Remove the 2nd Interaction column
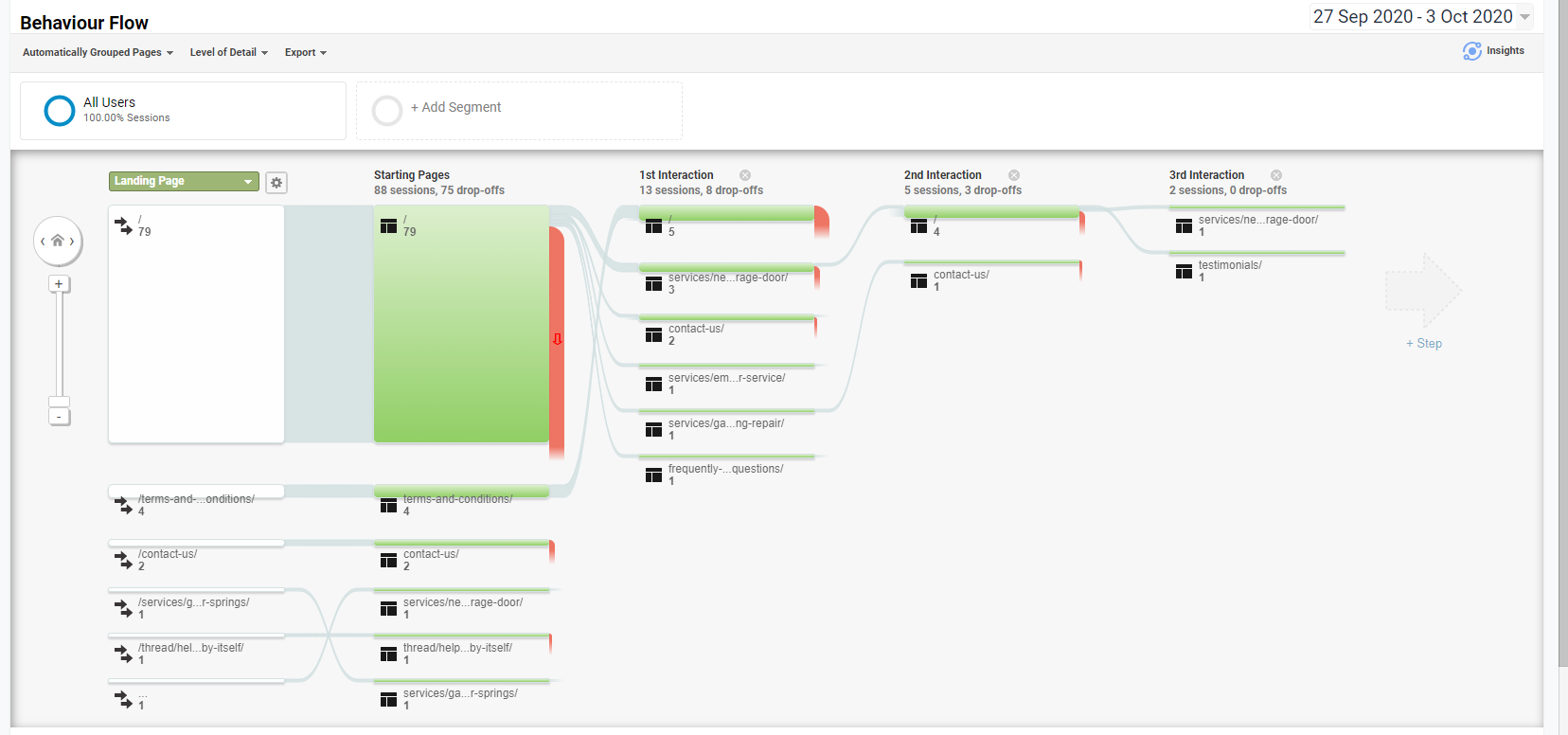This screenshot has height=735, width=1568. [x=1014, y=175]
